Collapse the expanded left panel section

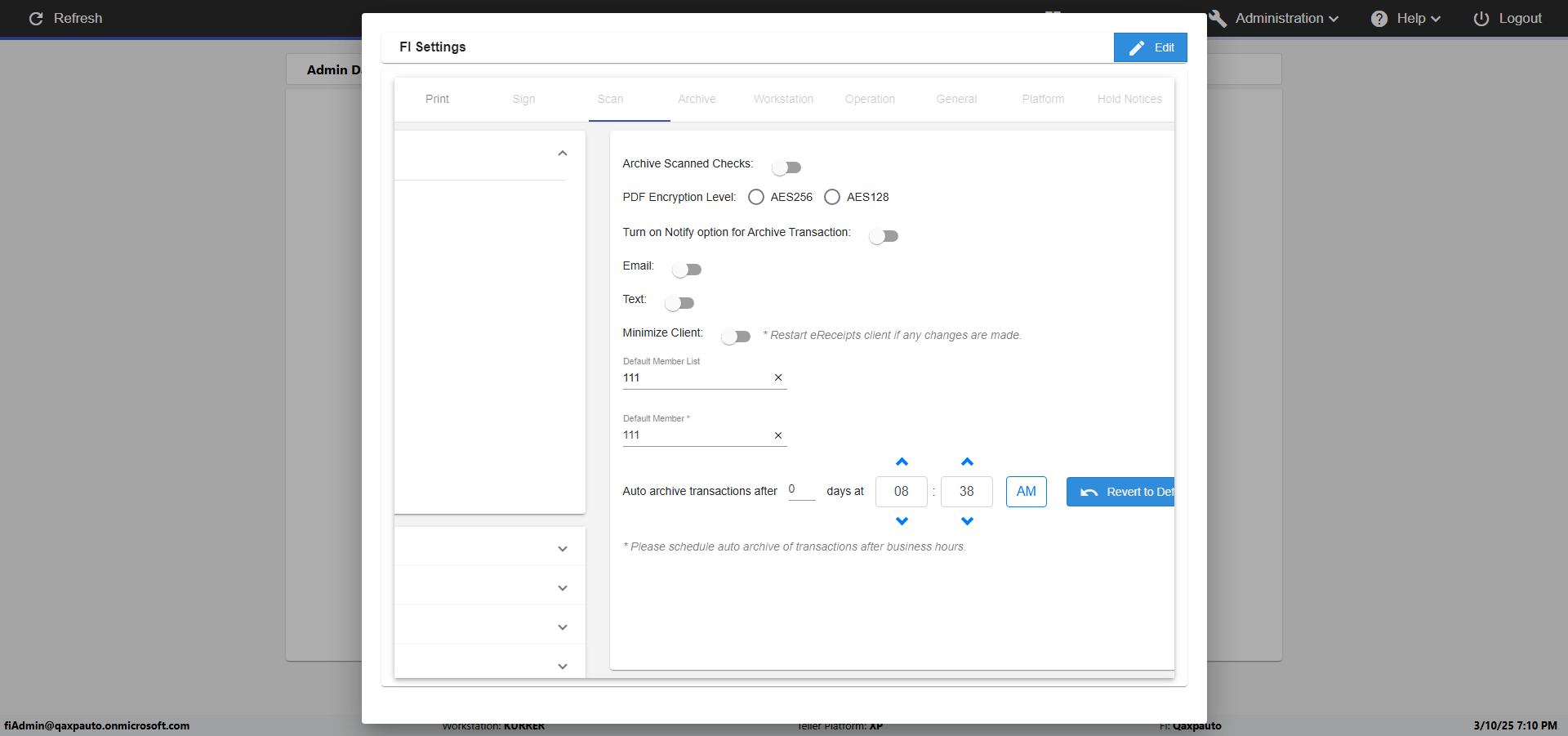(562, 154)
